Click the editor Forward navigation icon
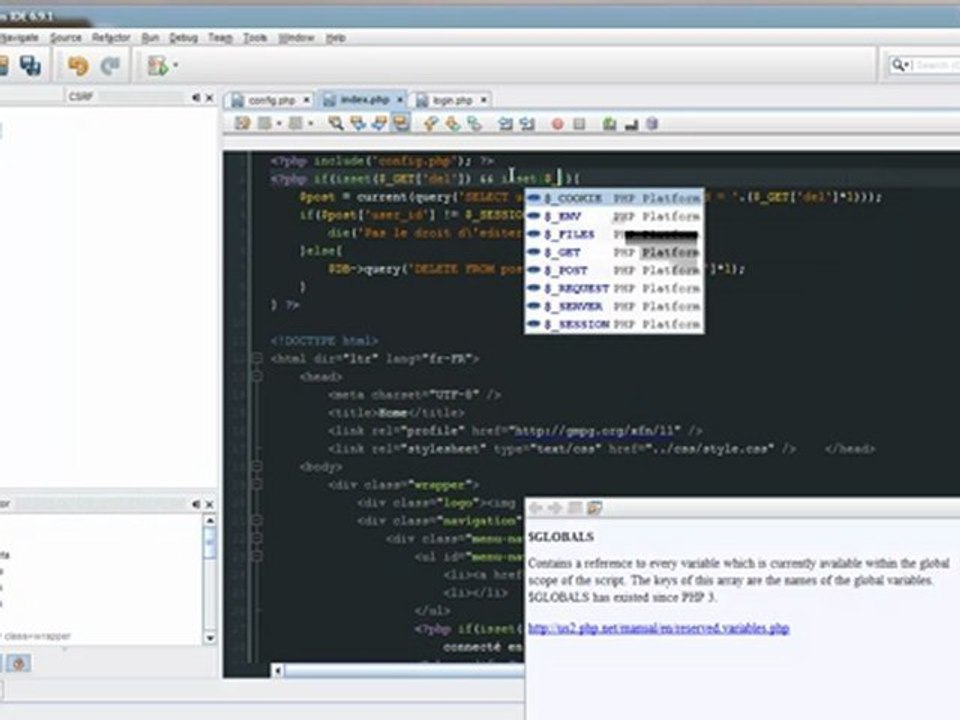 pos(295,124)
